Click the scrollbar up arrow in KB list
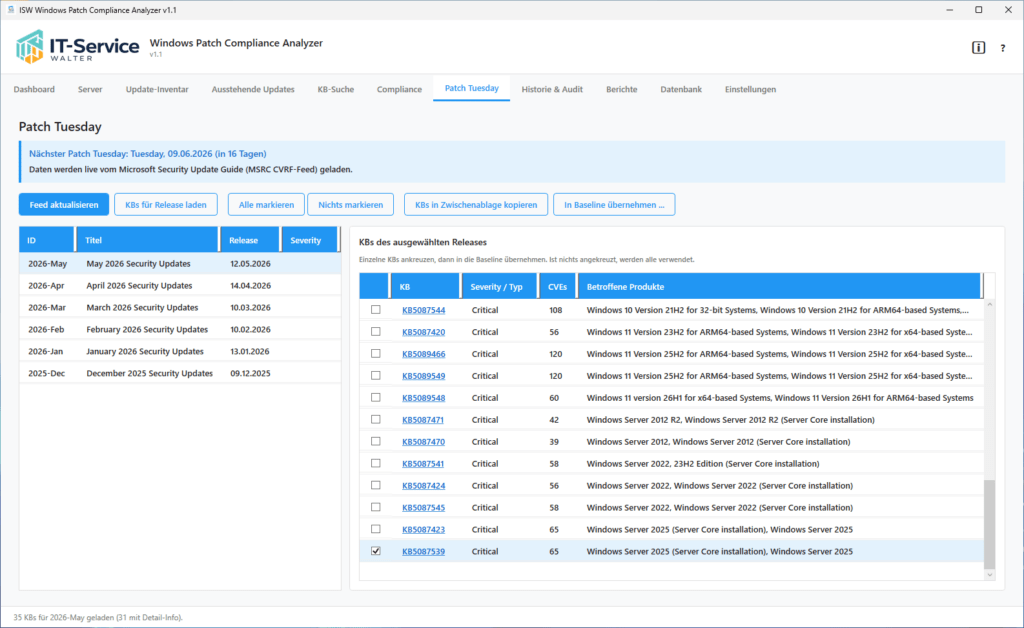Viewport: 1024px width, 628px height. pyautogui.click(x=989, y=305)
